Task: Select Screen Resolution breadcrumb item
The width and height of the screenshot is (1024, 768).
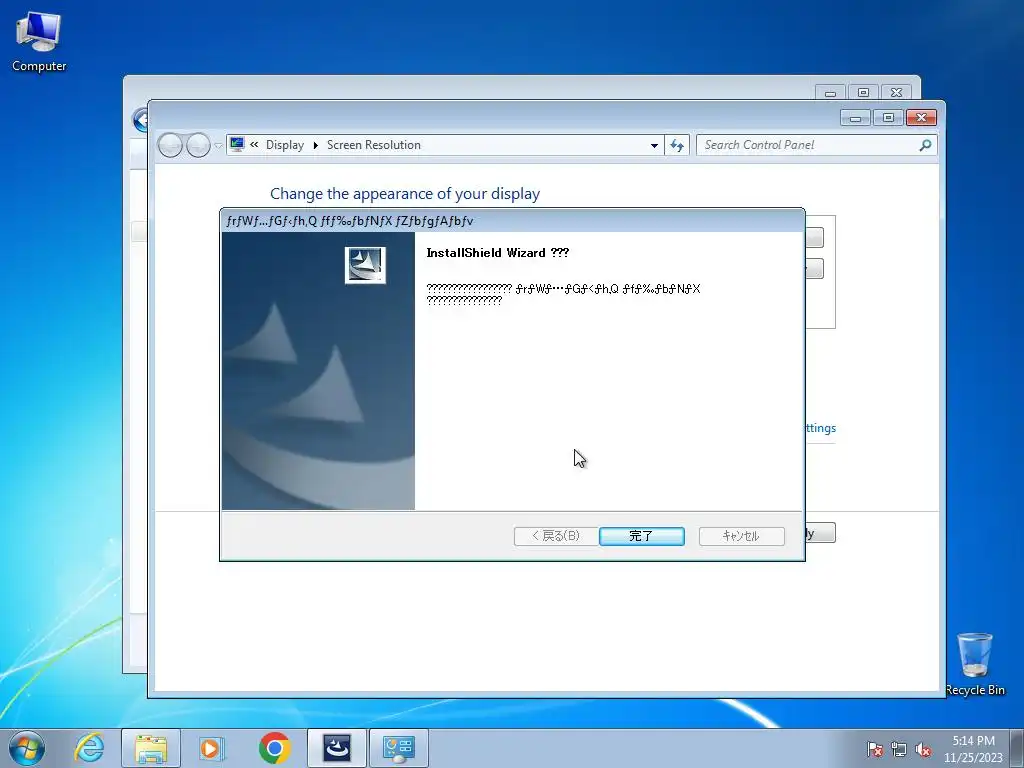Action: pos(374,145)
